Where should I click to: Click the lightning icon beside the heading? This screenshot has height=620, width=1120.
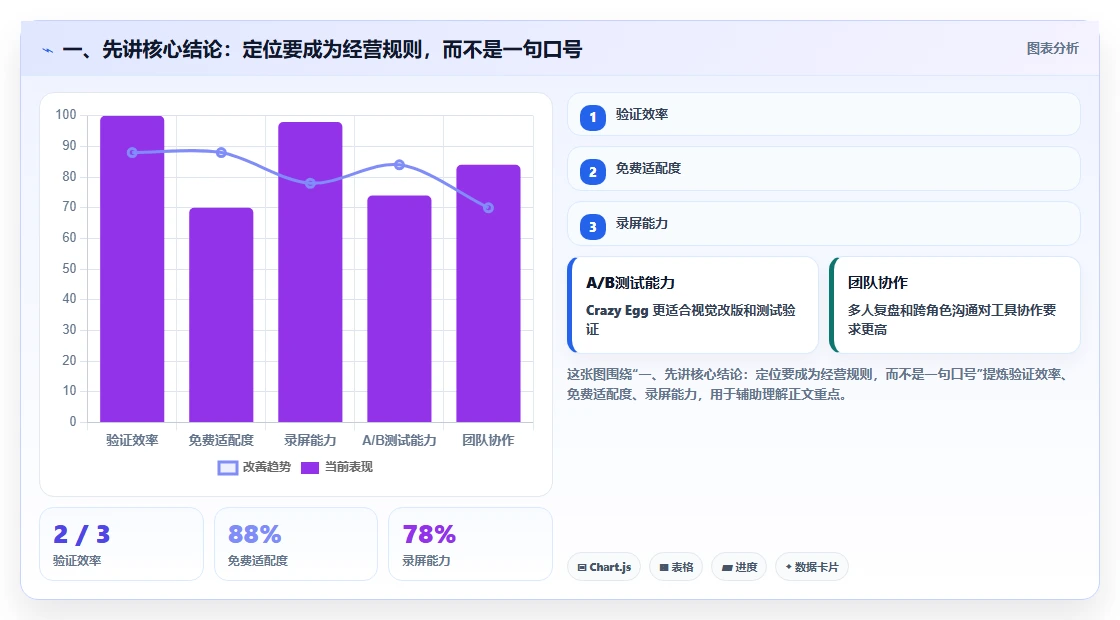pyautogui.click(x=48, y=51)
